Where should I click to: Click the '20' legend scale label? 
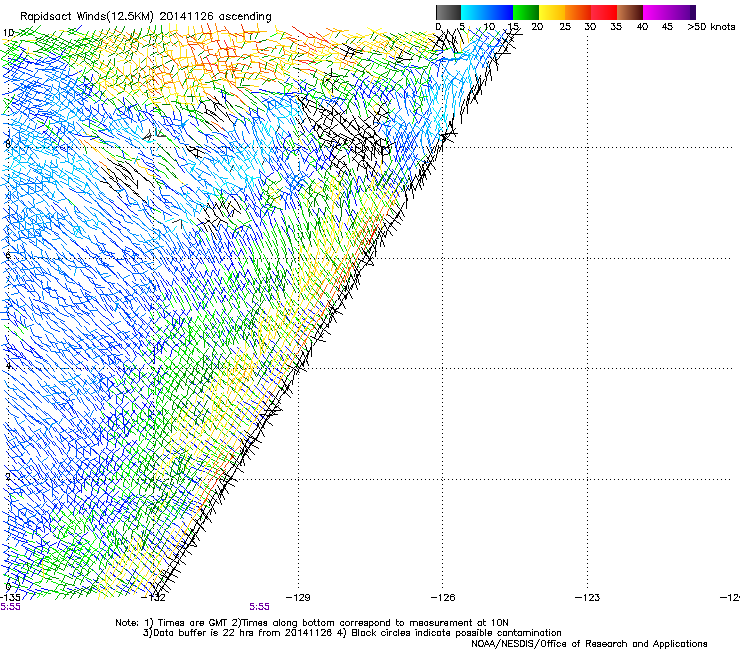click(537, 27)
